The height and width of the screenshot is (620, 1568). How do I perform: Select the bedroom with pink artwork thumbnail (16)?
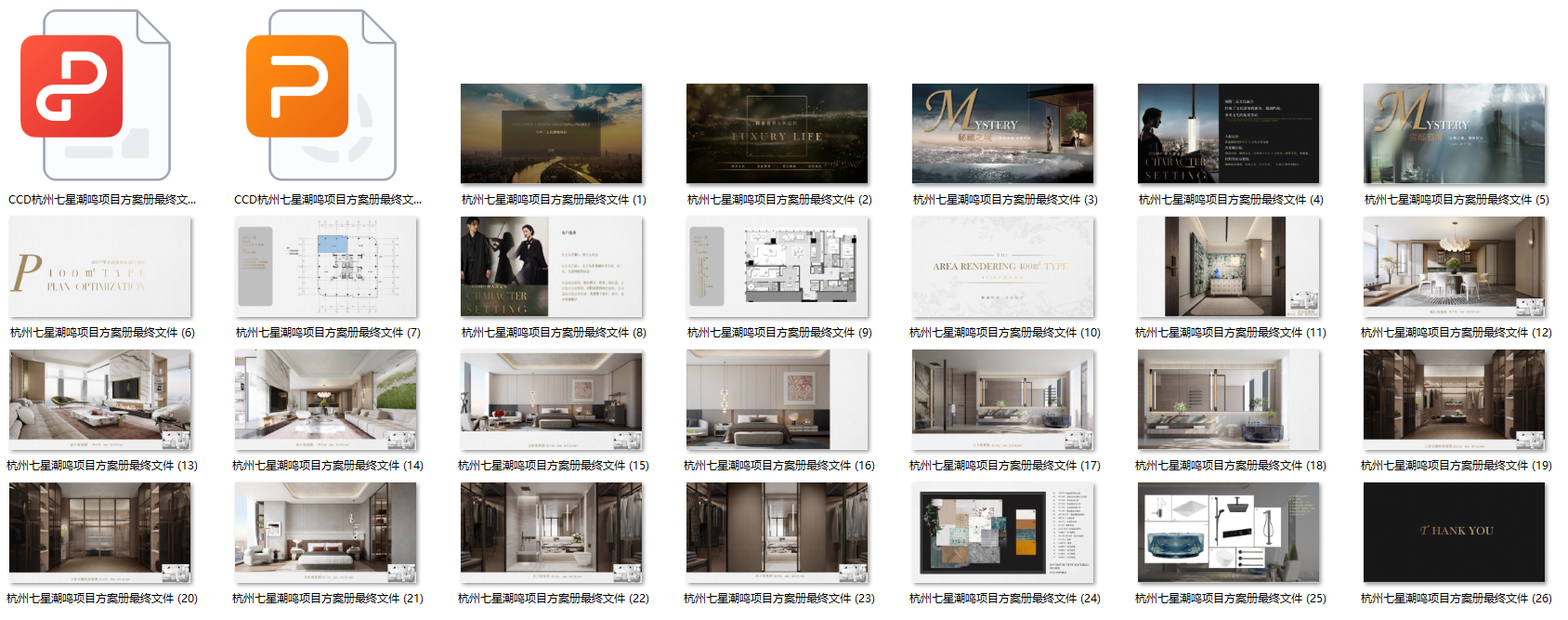tap(777, 401)
